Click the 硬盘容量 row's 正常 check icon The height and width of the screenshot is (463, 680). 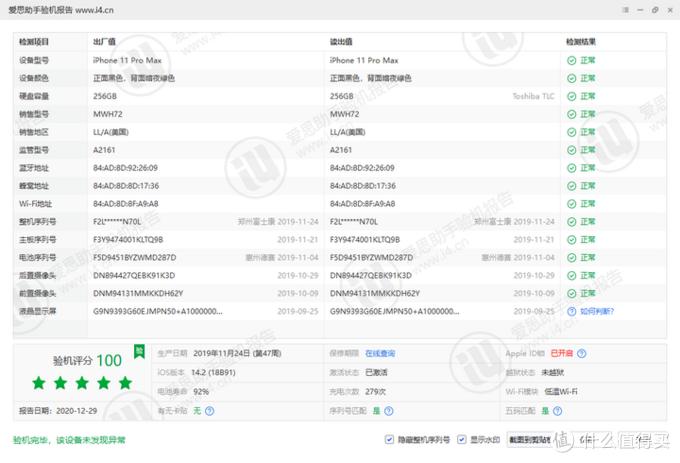coord(572,96)
